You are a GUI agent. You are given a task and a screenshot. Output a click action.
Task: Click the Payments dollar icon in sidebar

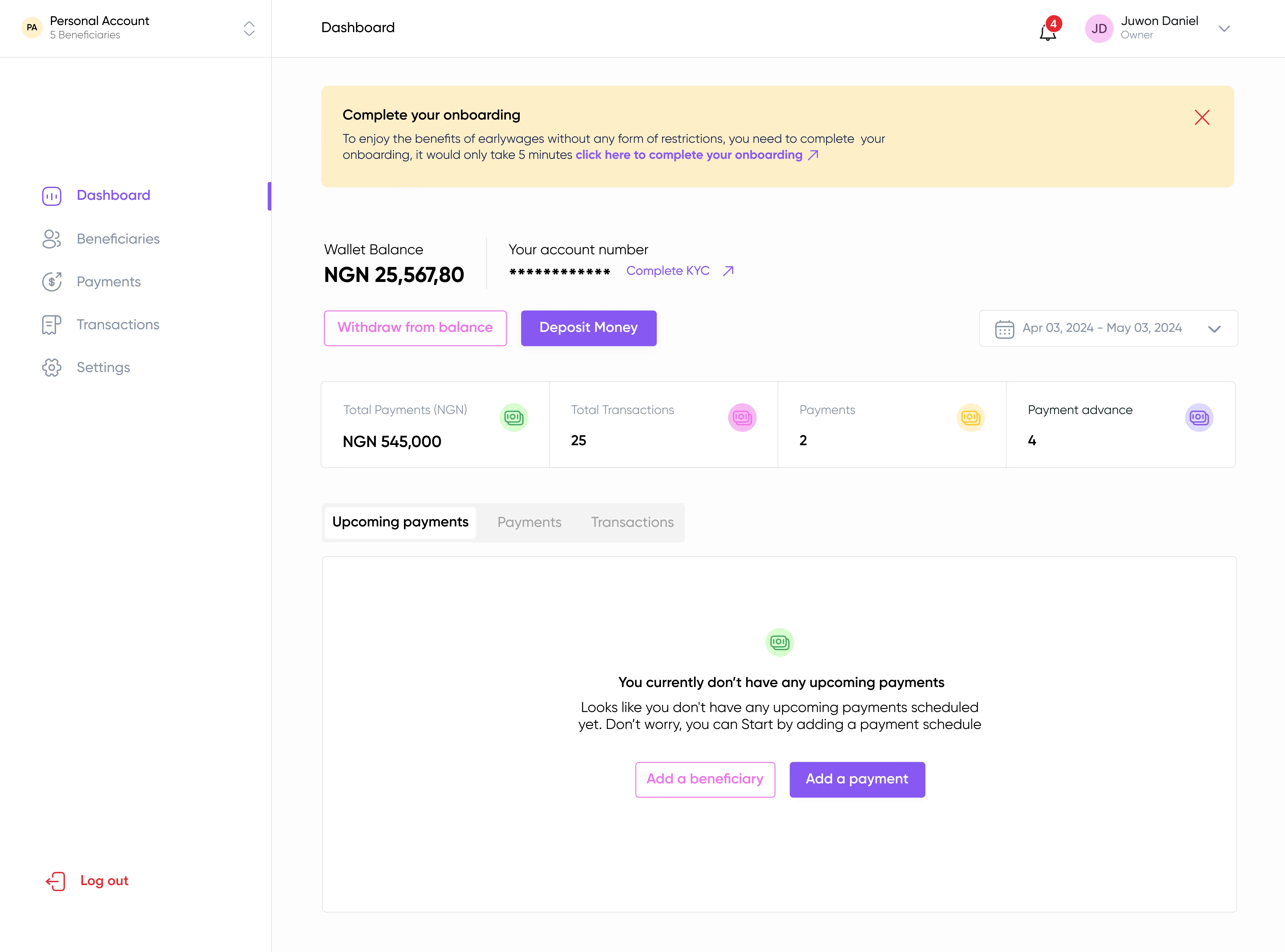[x=52, y=282]
